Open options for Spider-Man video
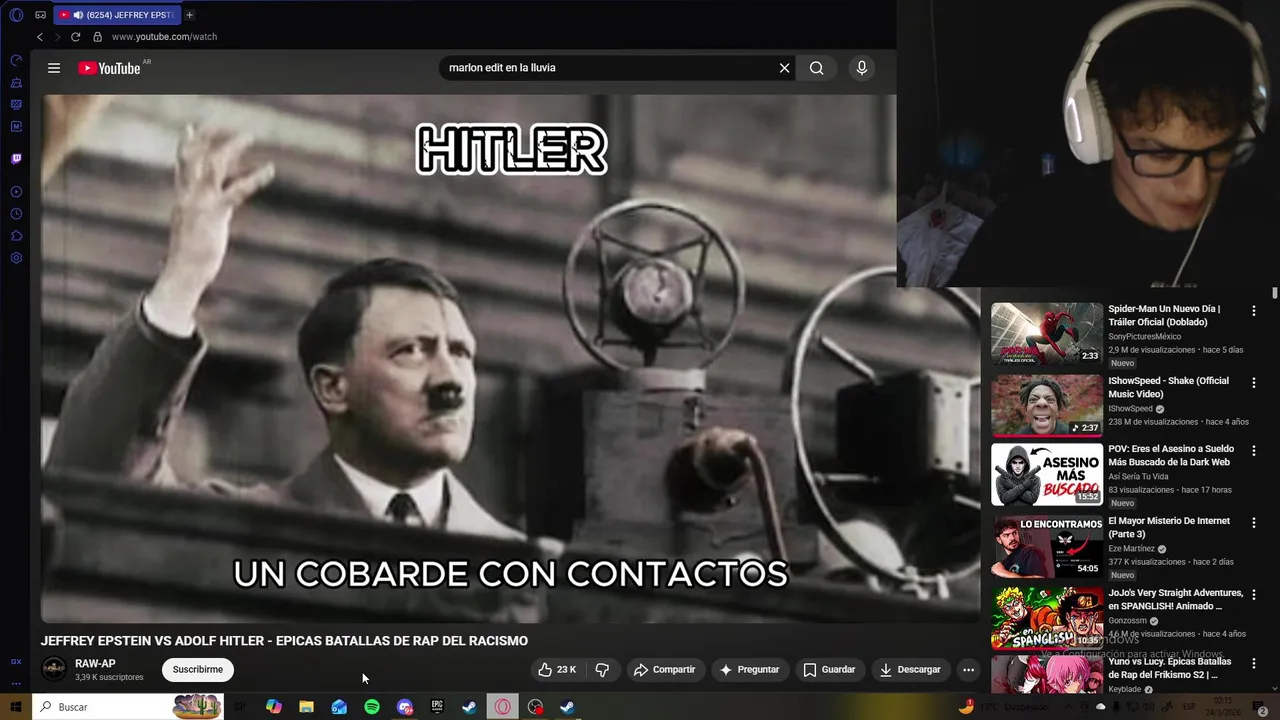 point(1254,311)
